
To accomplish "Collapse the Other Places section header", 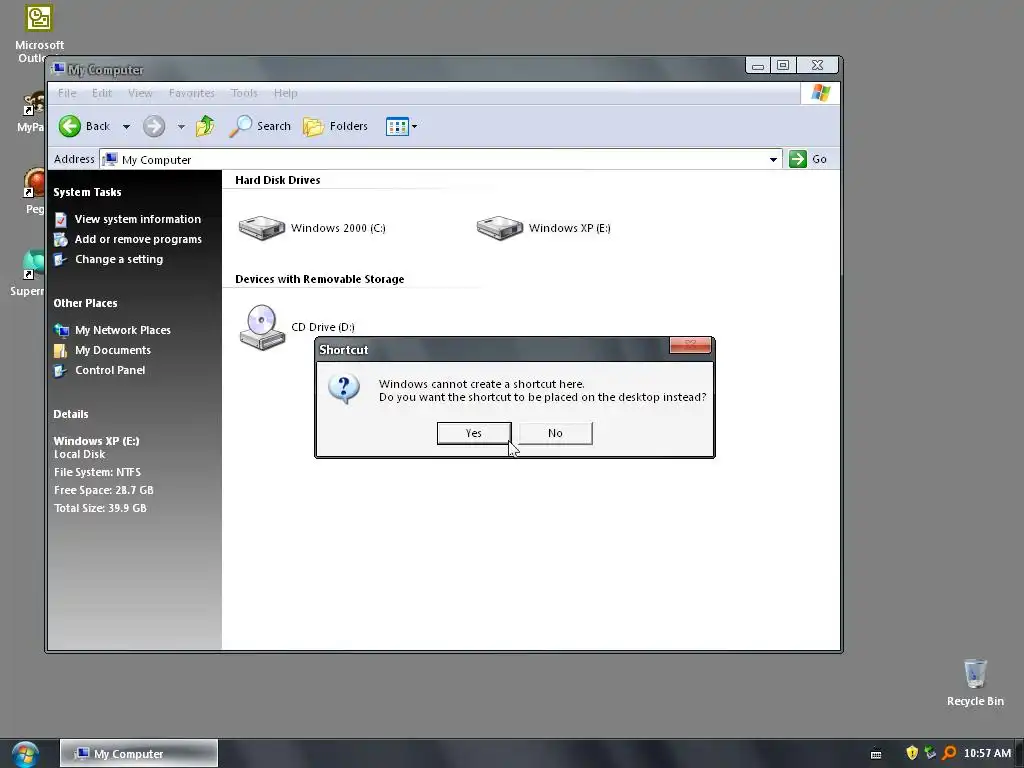I will 86,303.
